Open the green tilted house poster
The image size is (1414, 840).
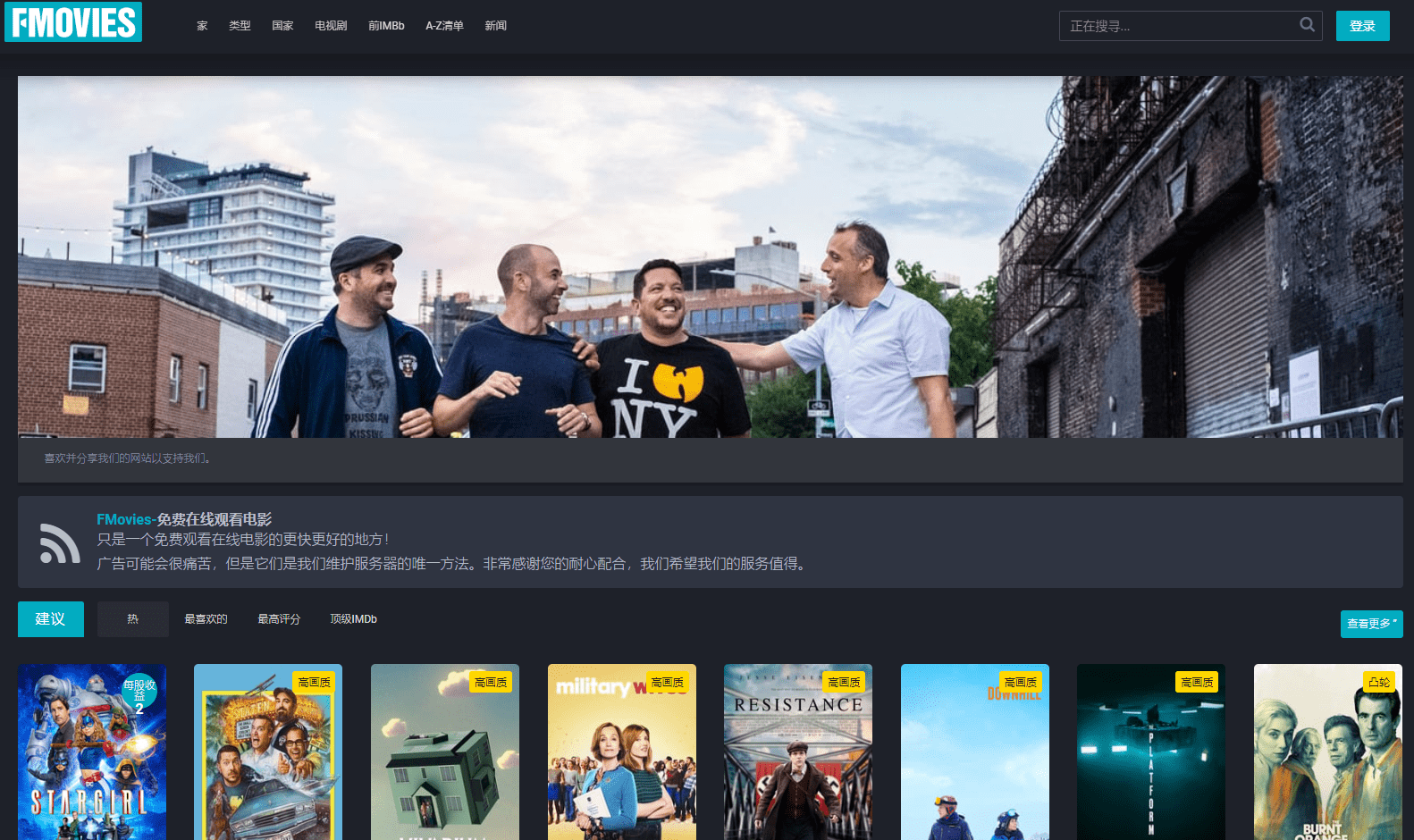tap(445, 752)
